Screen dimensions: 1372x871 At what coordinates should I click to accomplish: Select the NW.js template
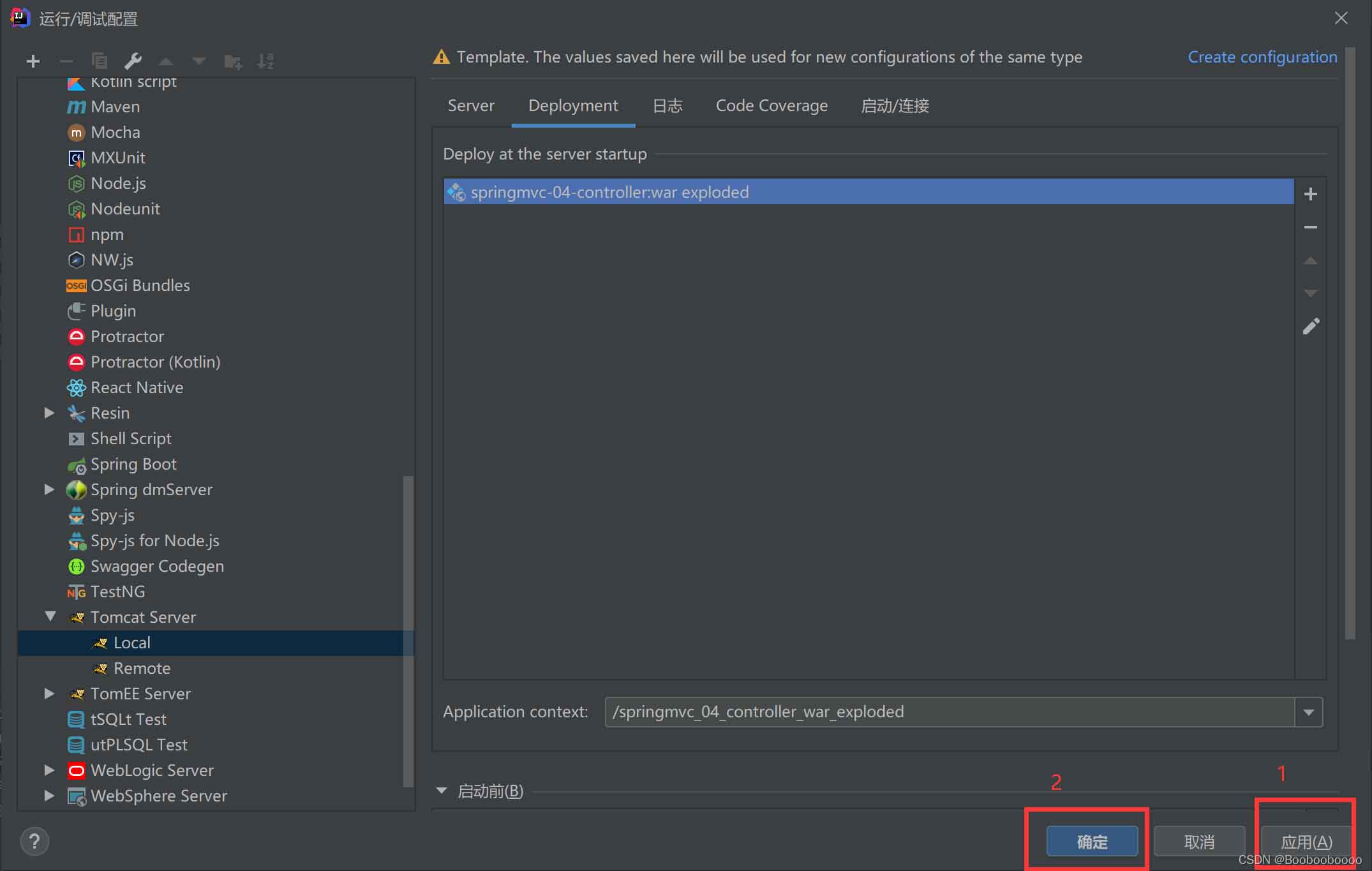[112, 260]
